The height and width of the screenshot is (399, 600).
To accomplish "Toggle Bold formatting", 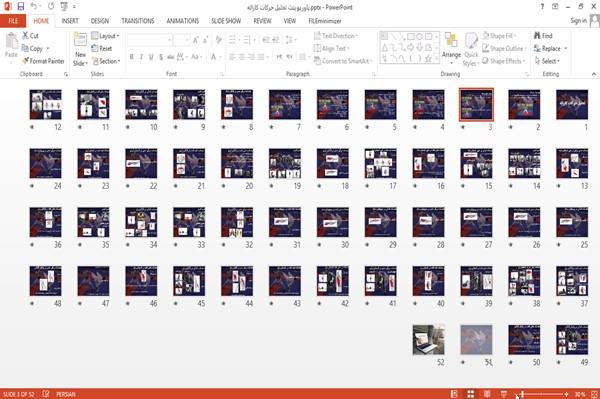I will pos(132,57).
